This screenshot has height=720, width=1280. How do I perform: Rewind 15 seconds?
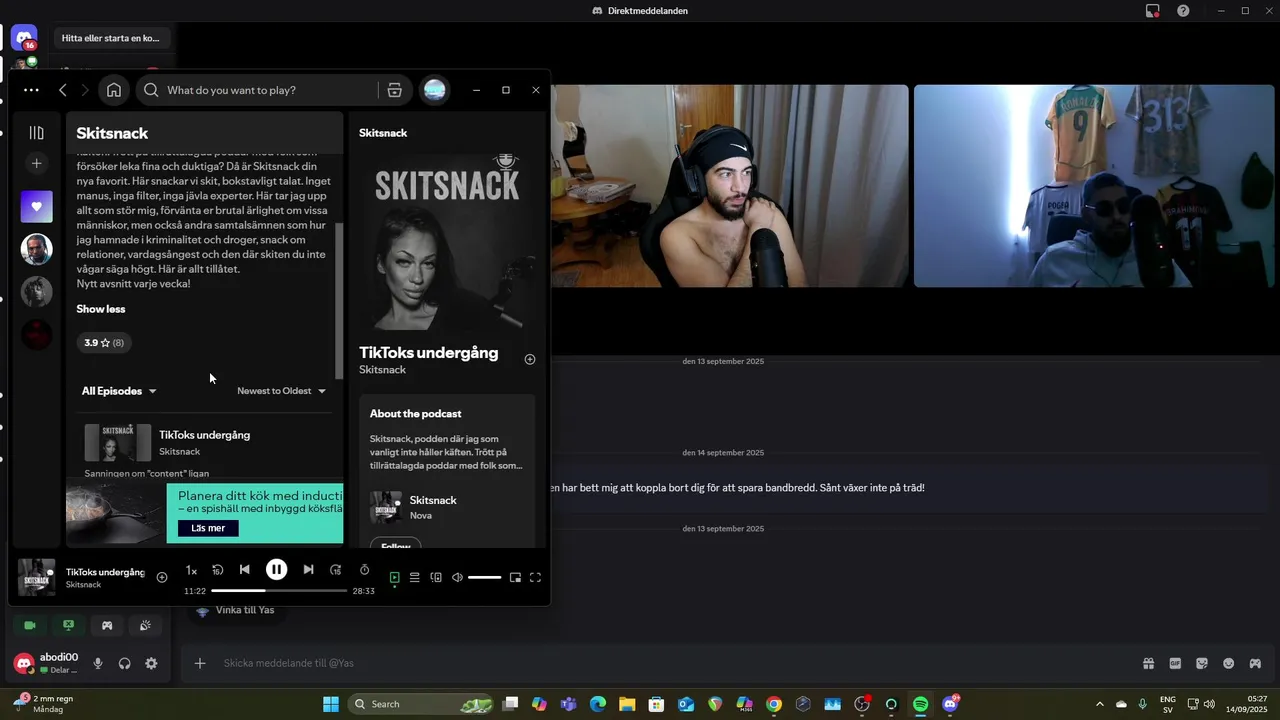click(217, 570)
